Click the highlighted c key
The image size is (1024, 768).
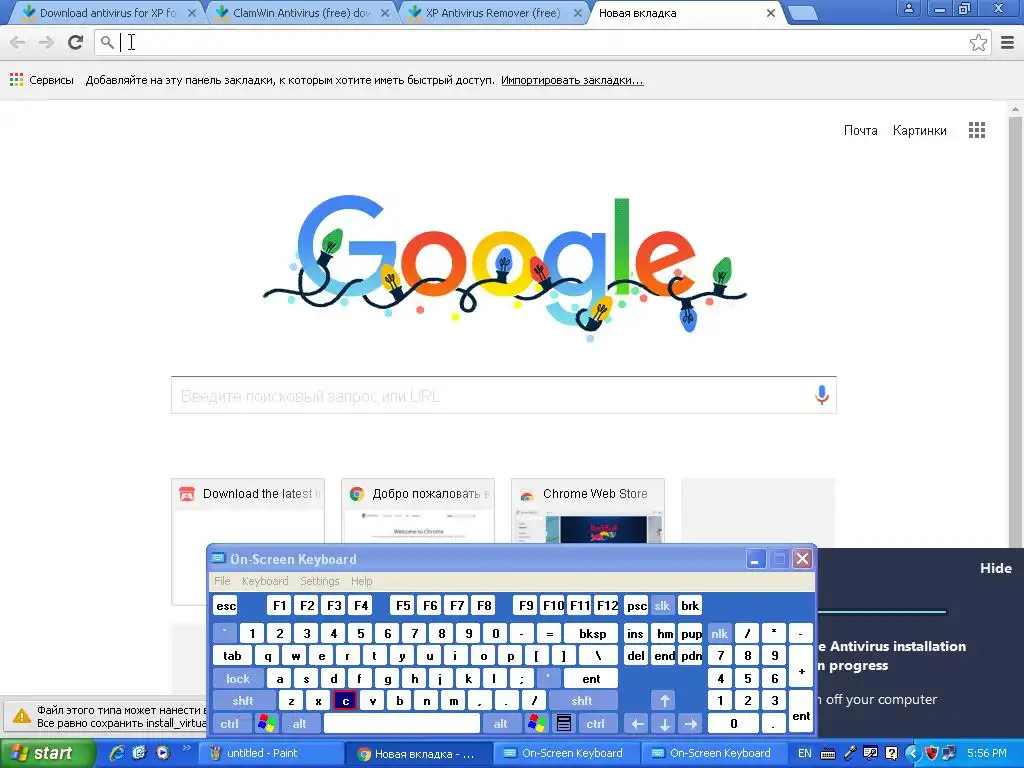click(x=345, y=701)
